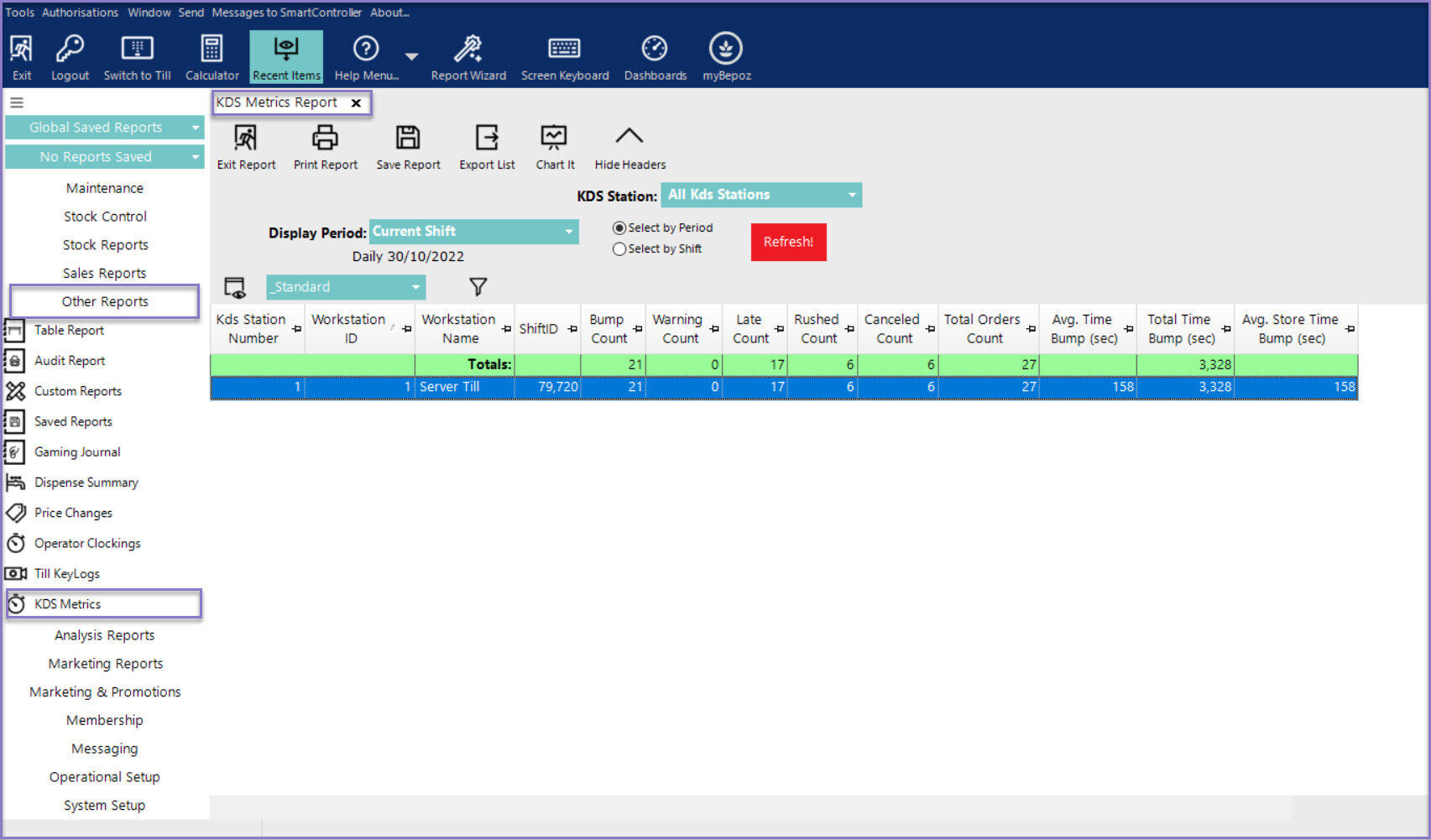Expand the Global Saved Reports dropdown
Viewport: 1431px width, 840px height.
click(195, 128)
